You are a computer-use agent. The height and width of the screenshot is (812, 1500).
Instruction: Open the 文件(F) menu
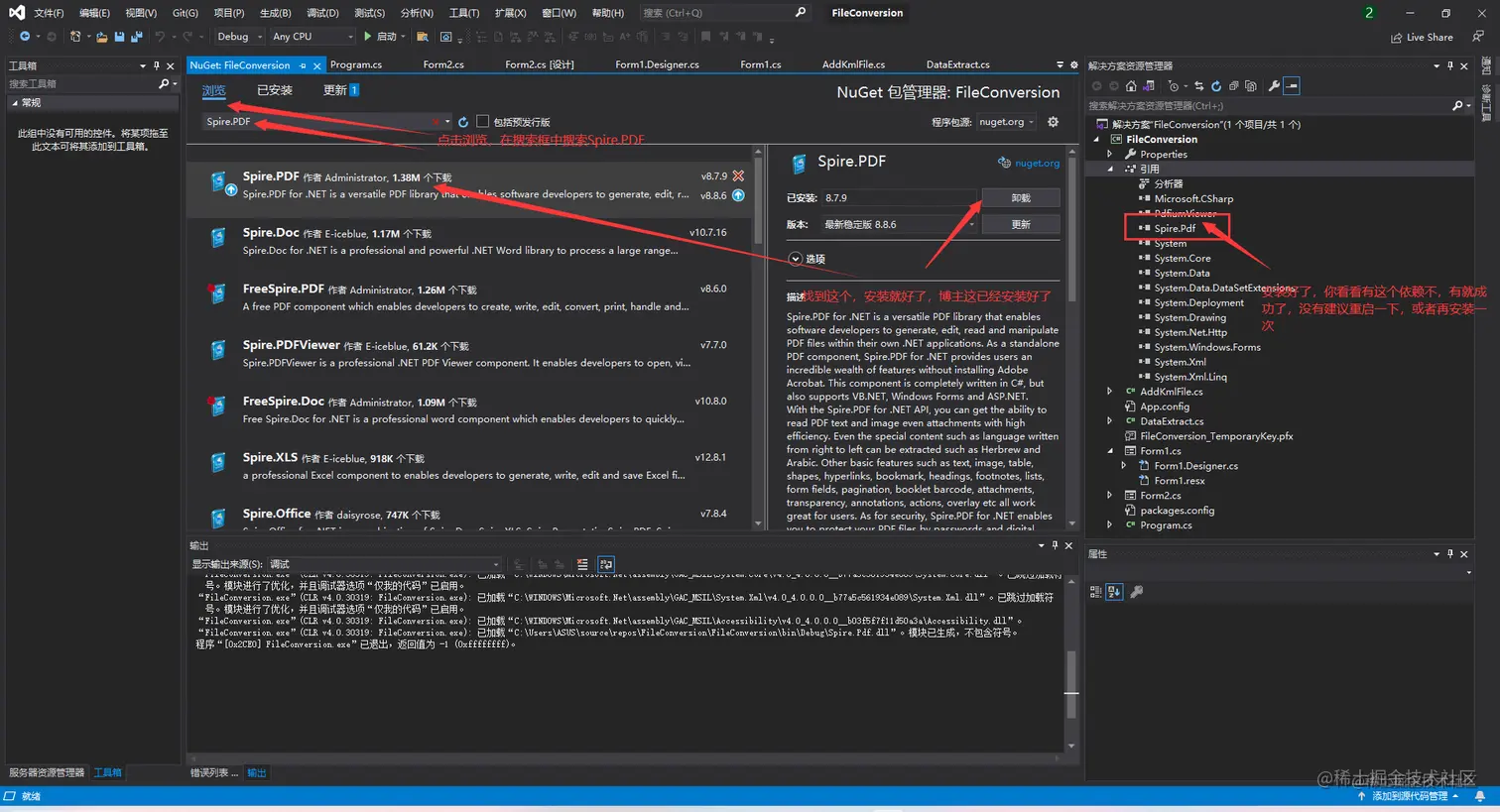[49, 13]
